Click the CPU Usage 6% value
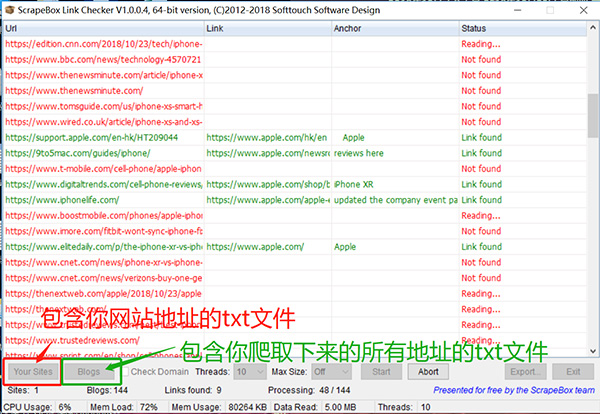Image resolution: width=600 pixels, height=414 pixels. tap(65, 407)
